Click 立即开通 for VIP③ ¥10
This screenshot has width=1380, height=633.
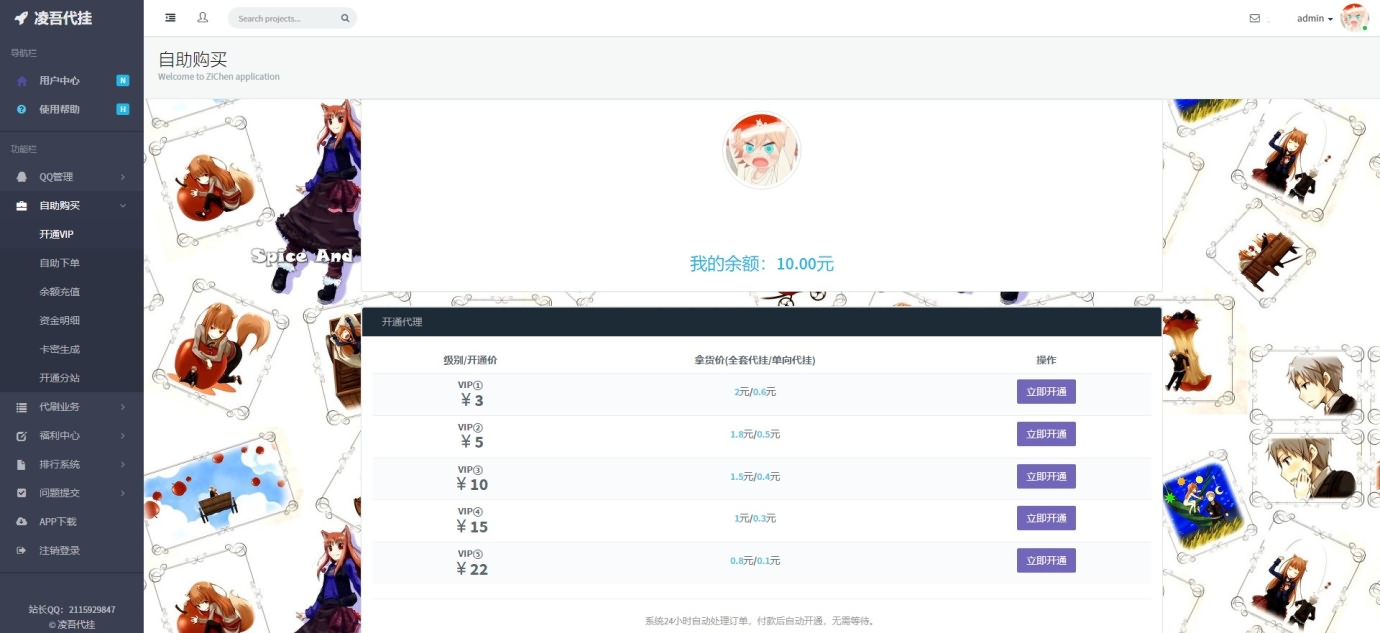[x=1046, y=476]
